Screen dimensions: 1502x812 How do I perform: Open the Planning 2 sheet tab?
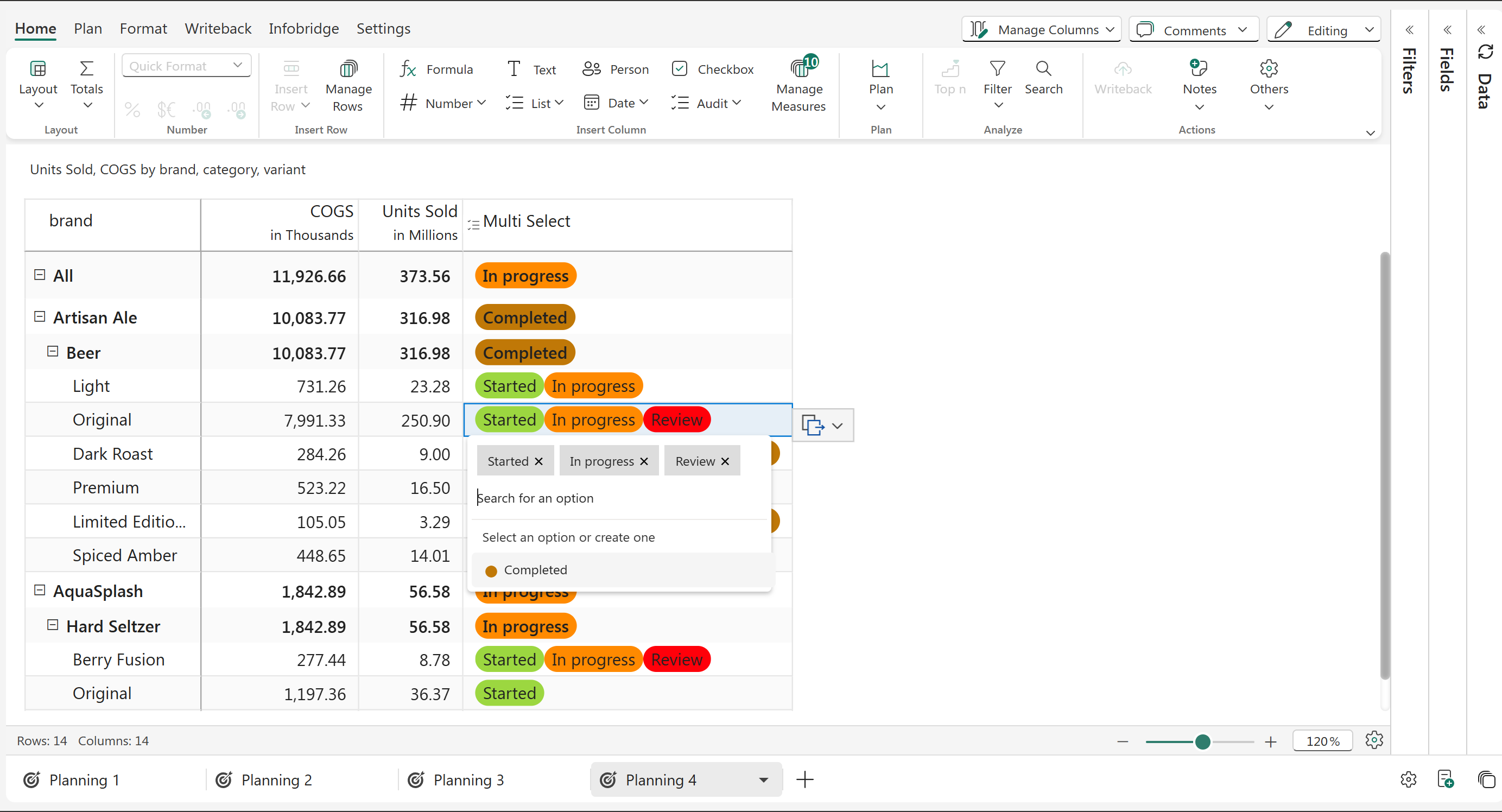pos(276,779)
